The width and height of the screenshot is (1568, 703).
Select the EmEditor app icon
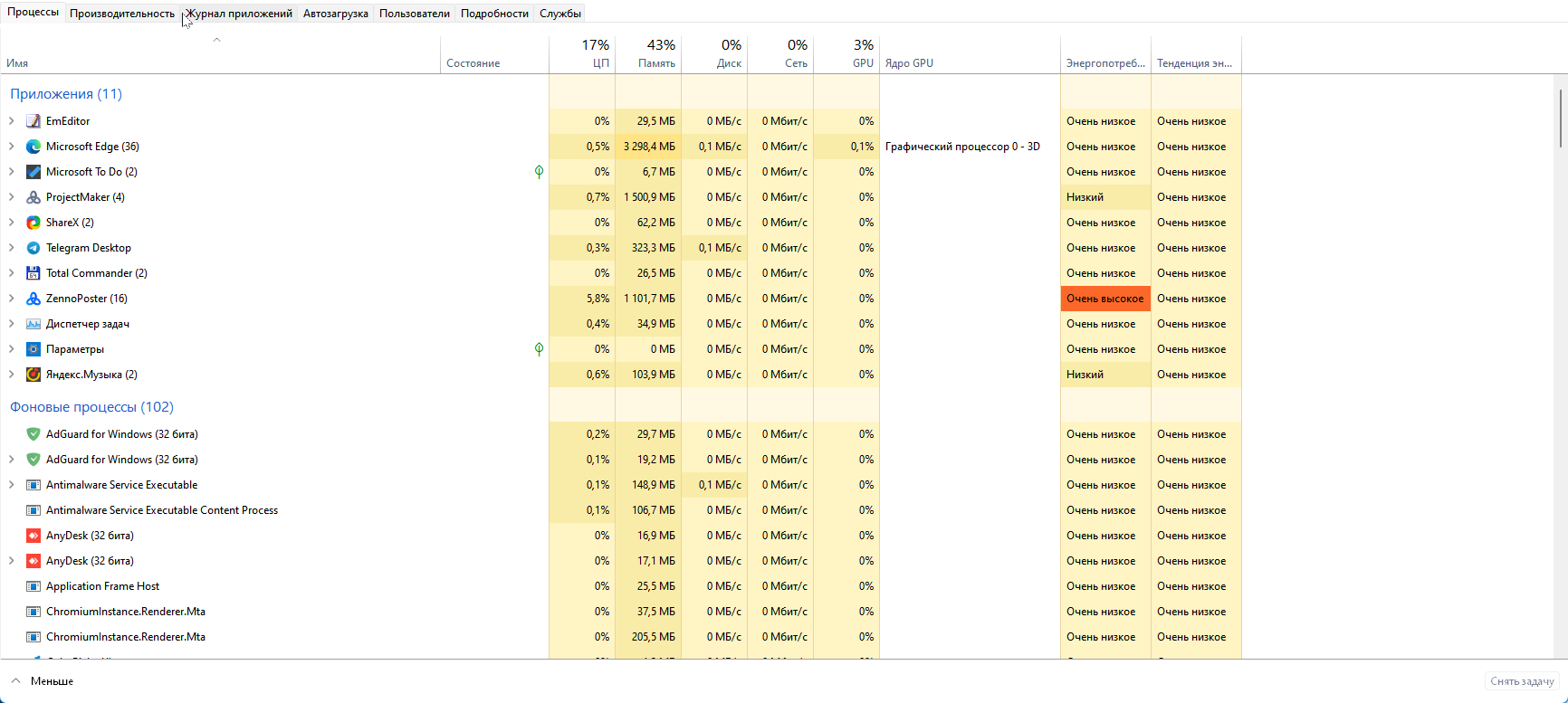(x=33, y=121)
